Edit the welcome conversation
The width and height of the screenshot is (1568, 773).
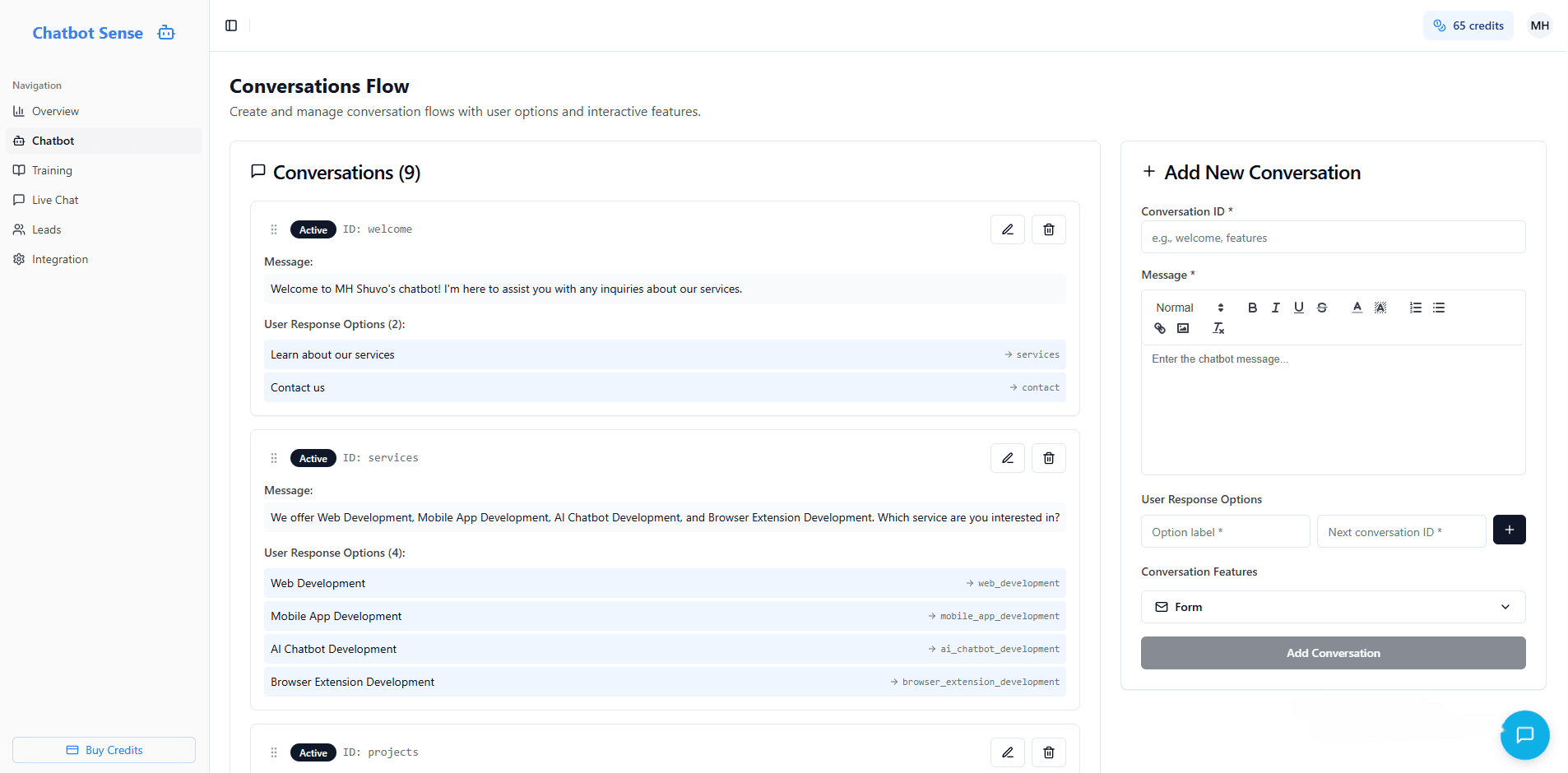pyautogui.click(x=1007, y=229)
